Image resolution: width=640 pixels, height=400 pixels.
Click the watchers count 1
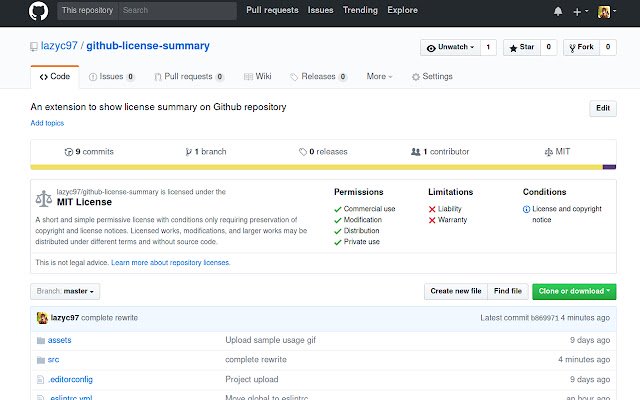pyautogui.click(x=488, y=47)
